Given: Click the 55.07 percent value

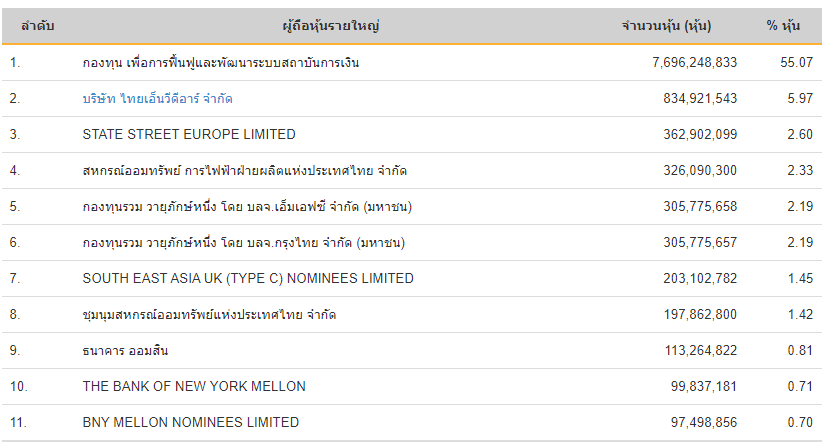Looking at the screenshot, I should [x=796, y=63].
